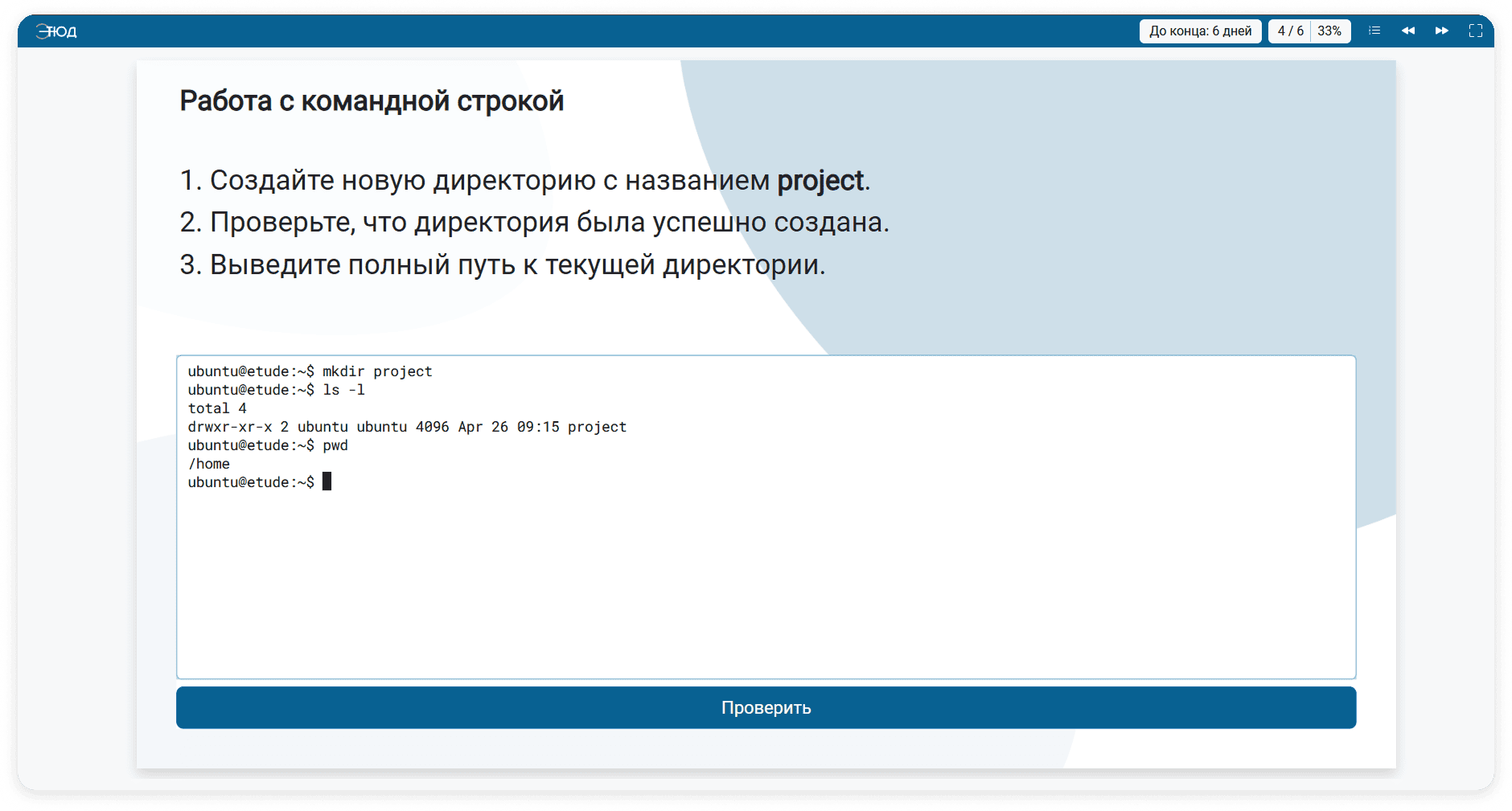Click the 4 / 6 task counter

pyautogui.click(x=1290, y=31)
